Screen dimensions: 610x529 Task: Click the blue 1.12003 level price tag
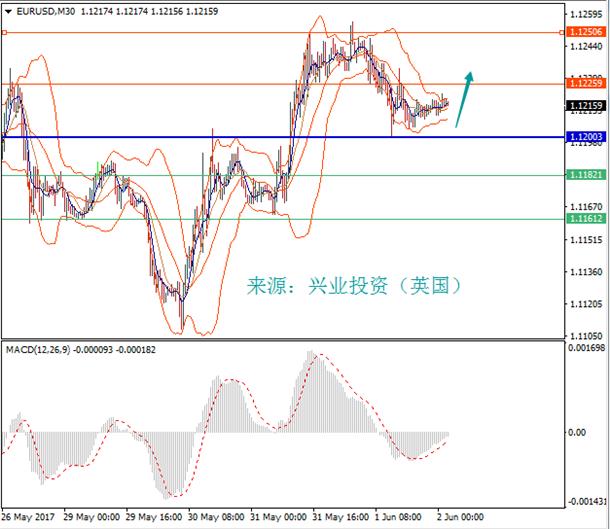586,137
